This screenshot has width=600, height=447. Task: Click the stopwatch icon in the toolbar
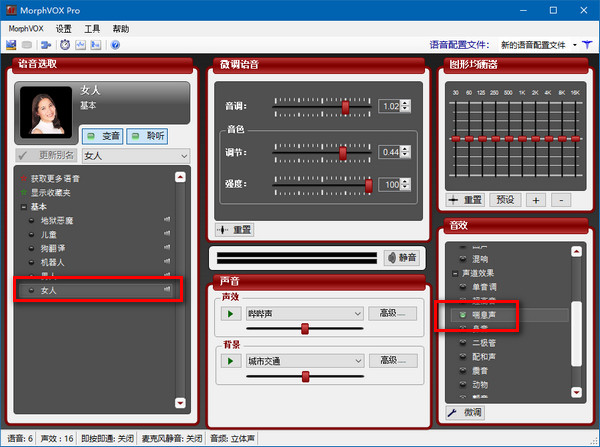[x=65, y=45]
